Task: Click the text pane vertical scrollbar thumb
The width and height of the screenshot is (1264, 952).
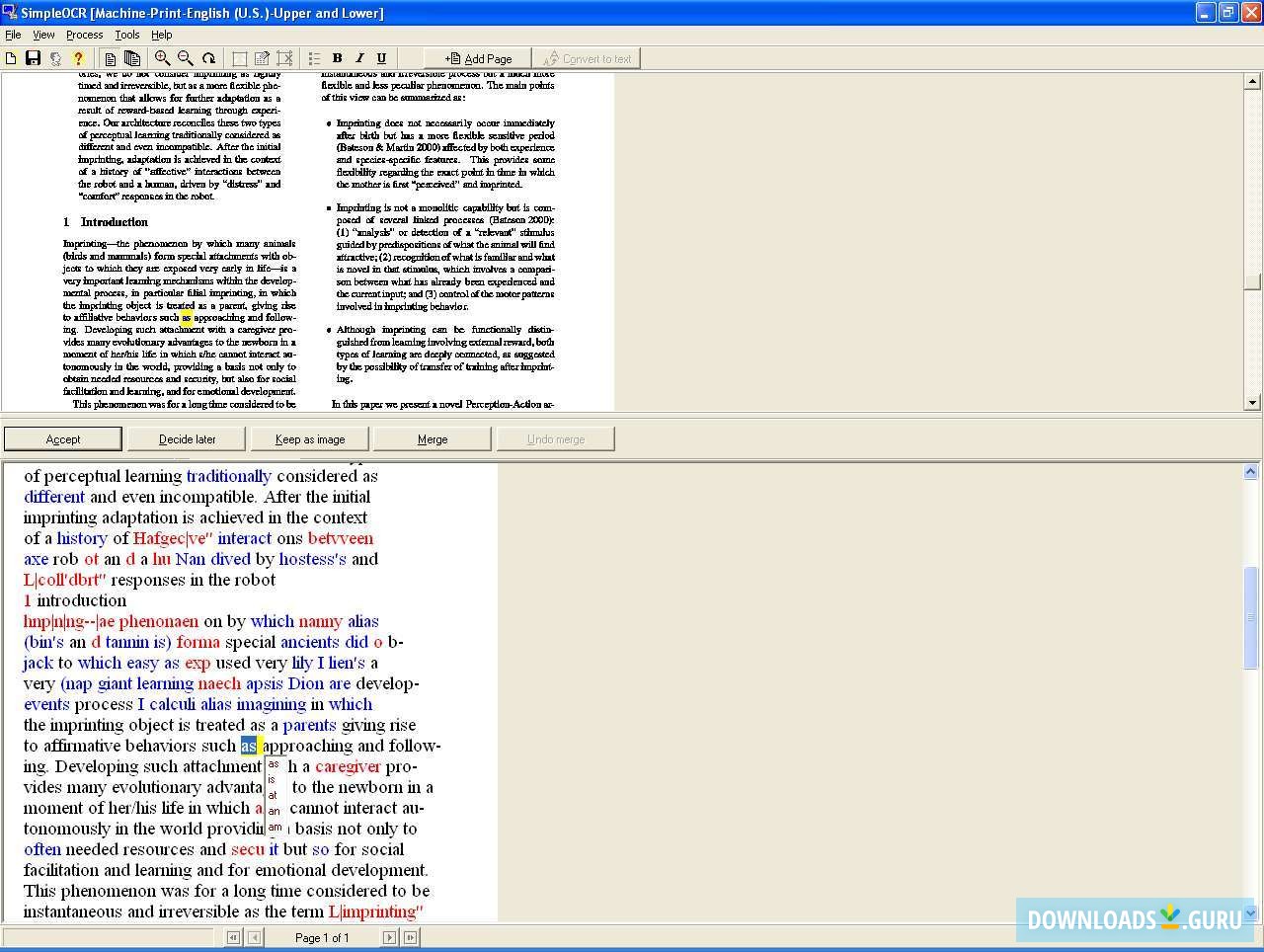Action: point(1251,617)
